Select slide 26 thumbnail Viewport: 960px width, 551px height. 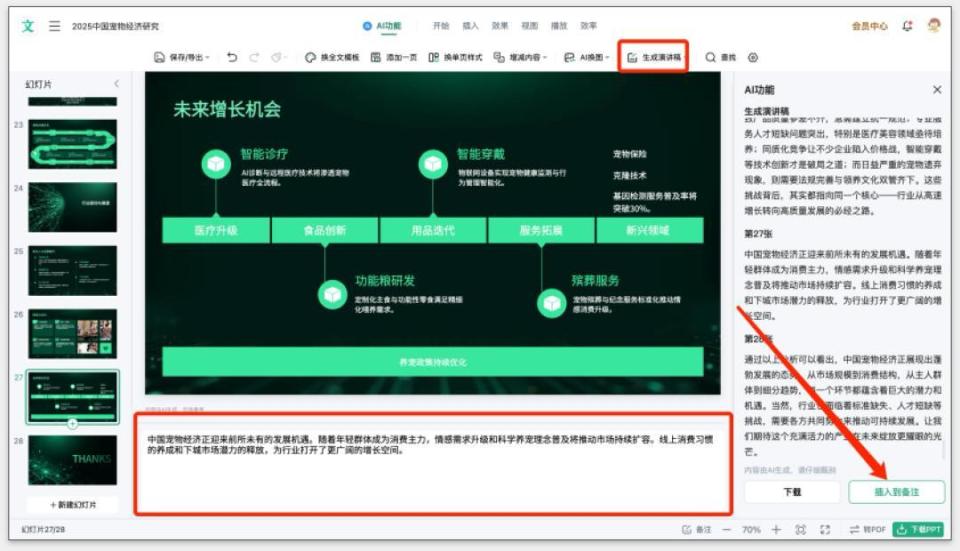[x=72, y=334]
